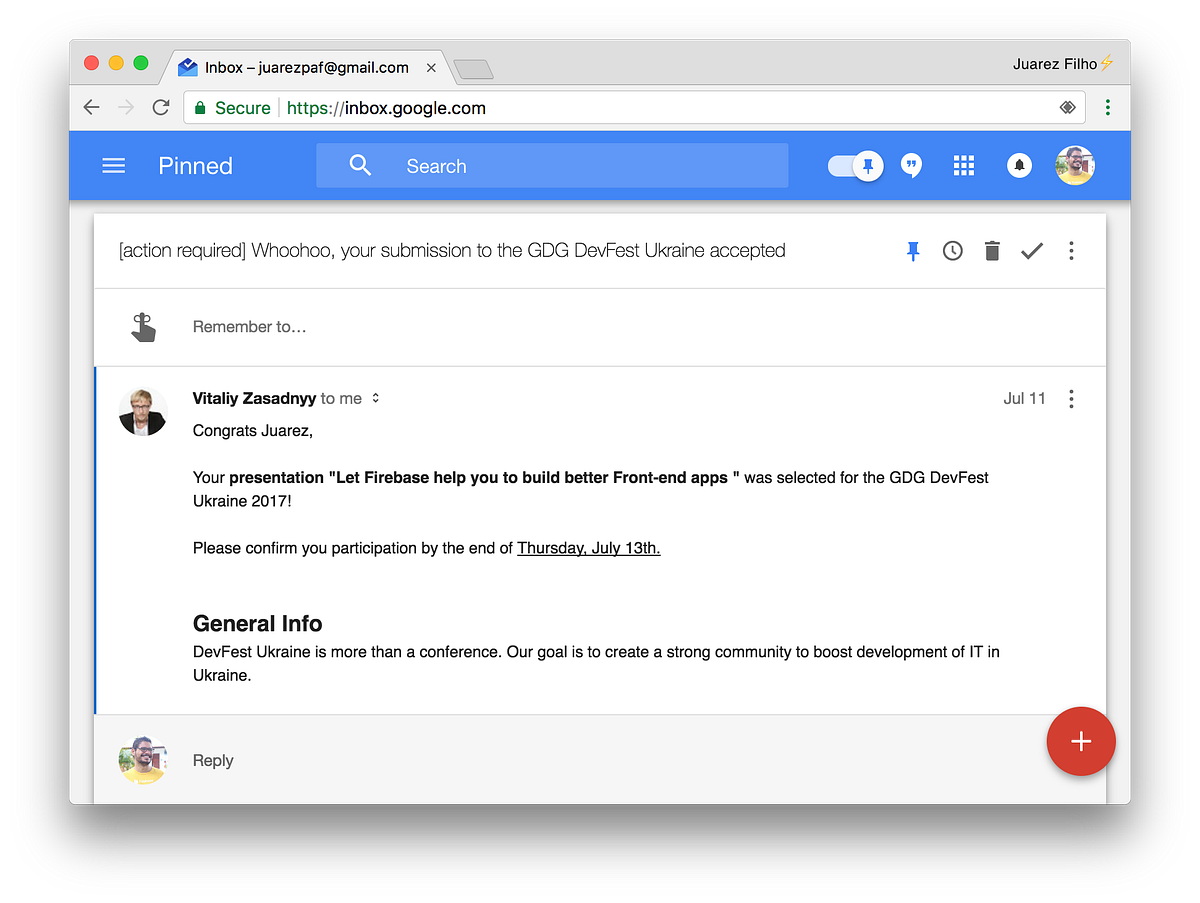Toggle the pinned items switch
The image size is (1200, 903).
tap(856, 166)
